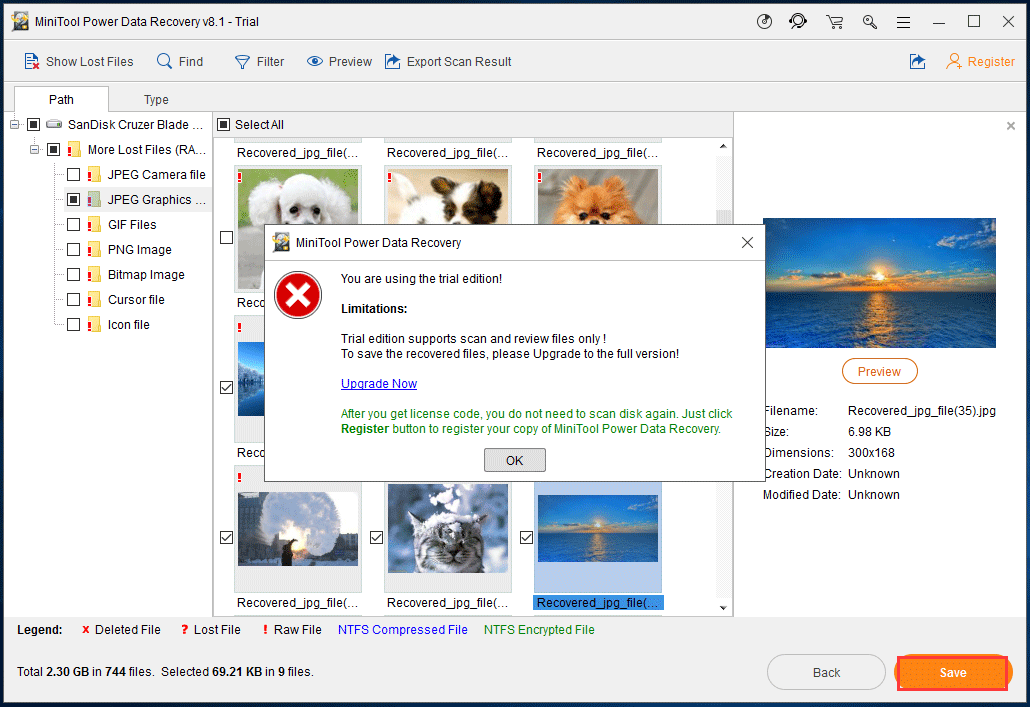Collapse the More Lost Files node
This screenshot has width=1030, height=707.
[35, 150]
